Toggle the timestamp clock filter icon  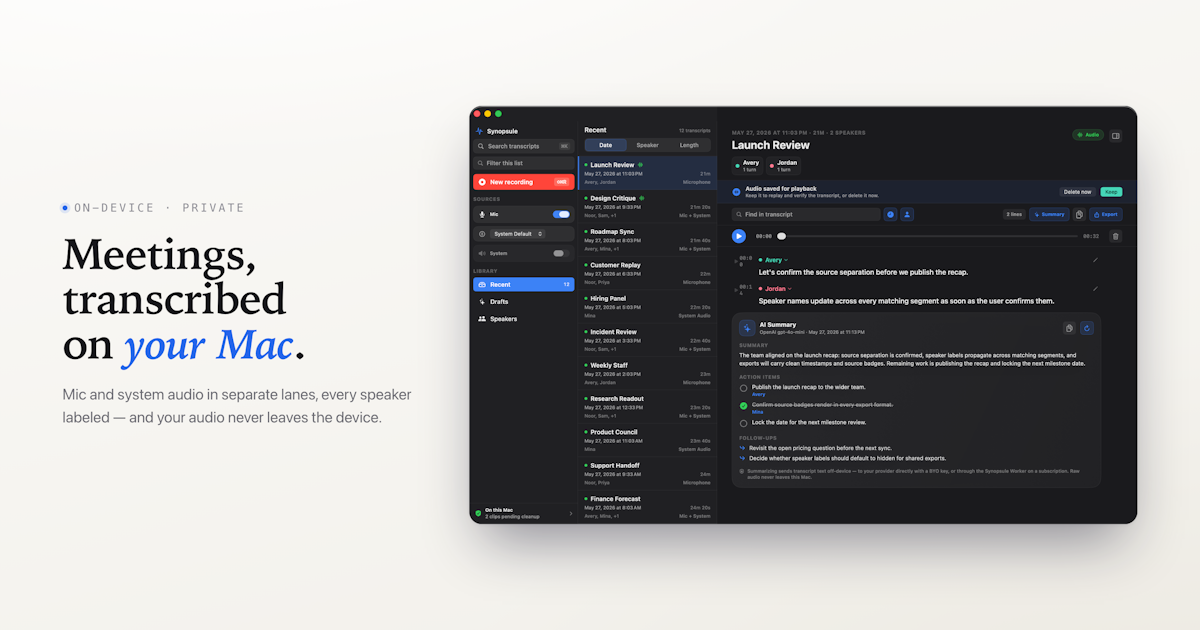(890, 214)
